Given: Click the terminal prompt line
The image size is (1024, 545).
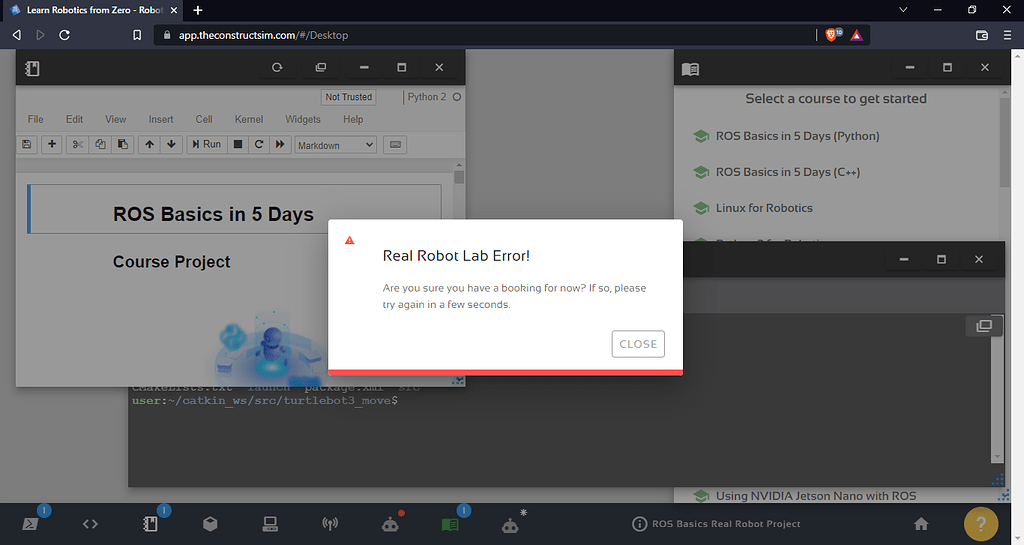Looking at the screenshot, I should (x=264, y=400).
